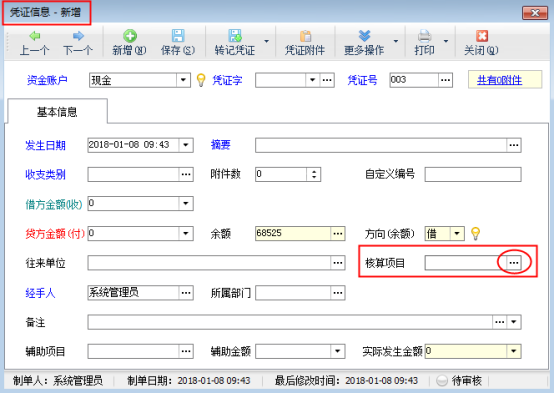Viewport: 554px width, 393px height.
Task: Go to next voucher with 下一个
Action: tap(78, 36)
